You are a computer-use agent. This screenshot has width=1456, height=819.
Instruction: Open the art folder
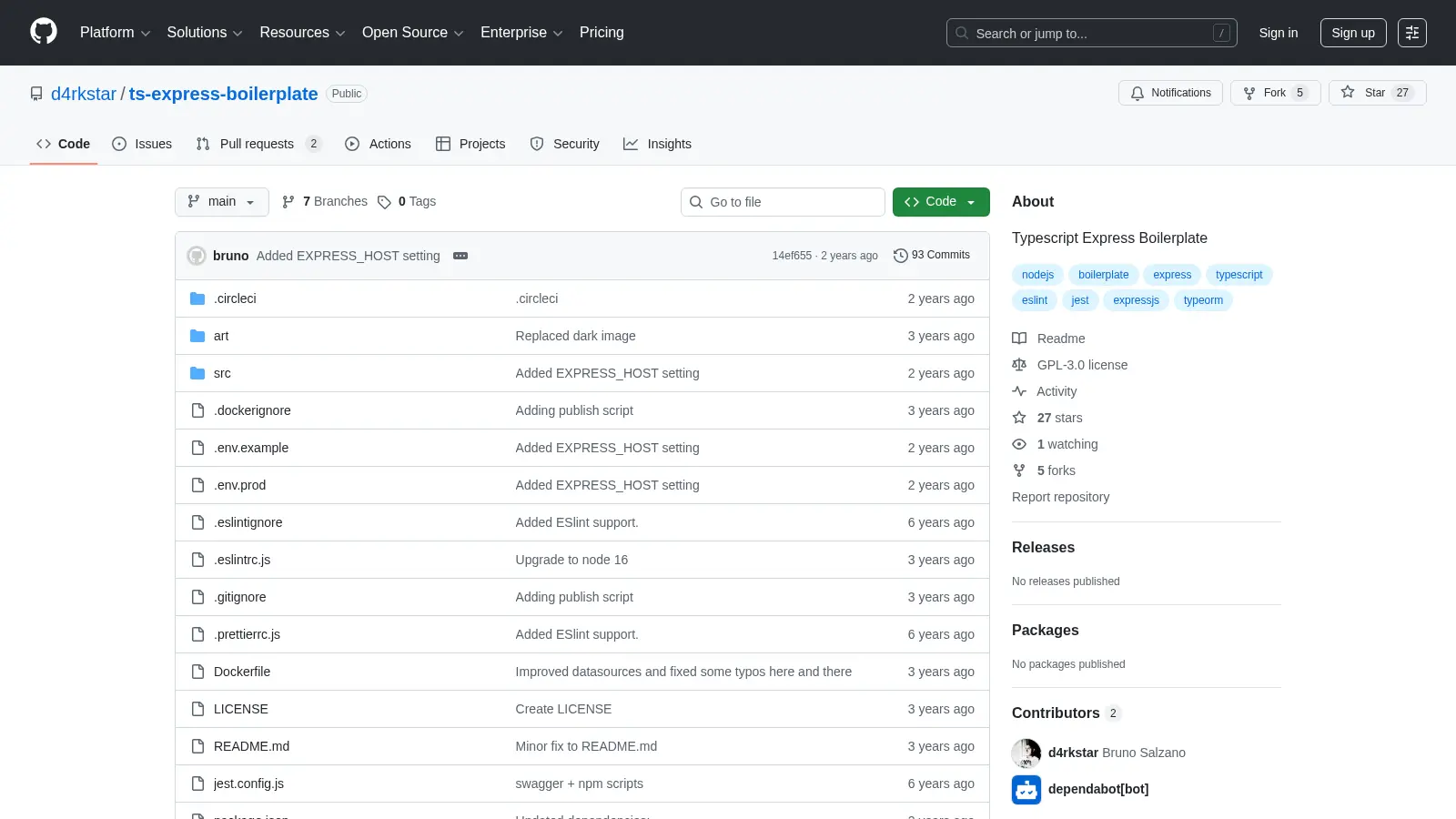pyautogui.click(x=221, y=336)
